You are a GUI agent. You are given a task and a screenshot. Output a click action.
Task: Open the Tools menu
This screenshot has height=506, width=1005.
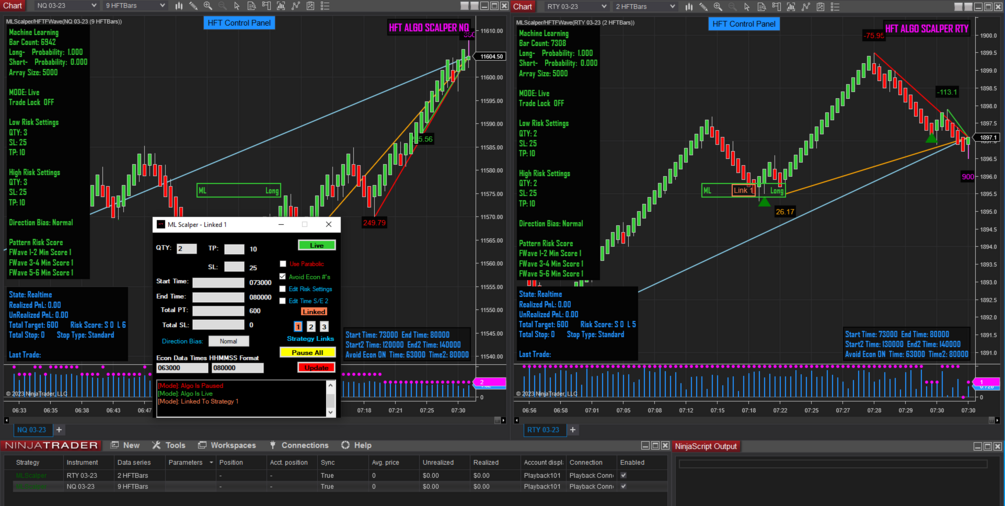pos(169,445)
